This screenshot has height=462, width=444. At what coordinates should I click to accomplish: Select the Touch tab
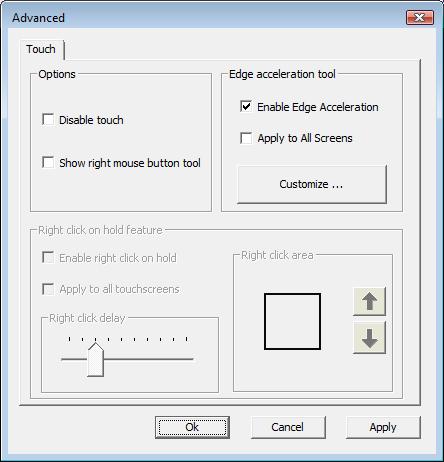[41, 49]
